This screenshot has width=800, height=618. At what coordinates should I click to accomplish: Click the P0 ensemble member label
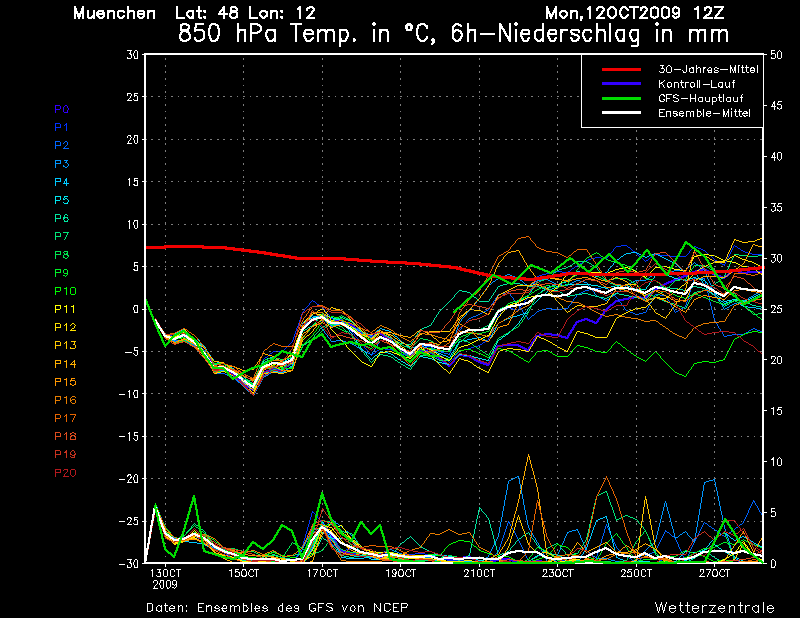coord(61,109)
